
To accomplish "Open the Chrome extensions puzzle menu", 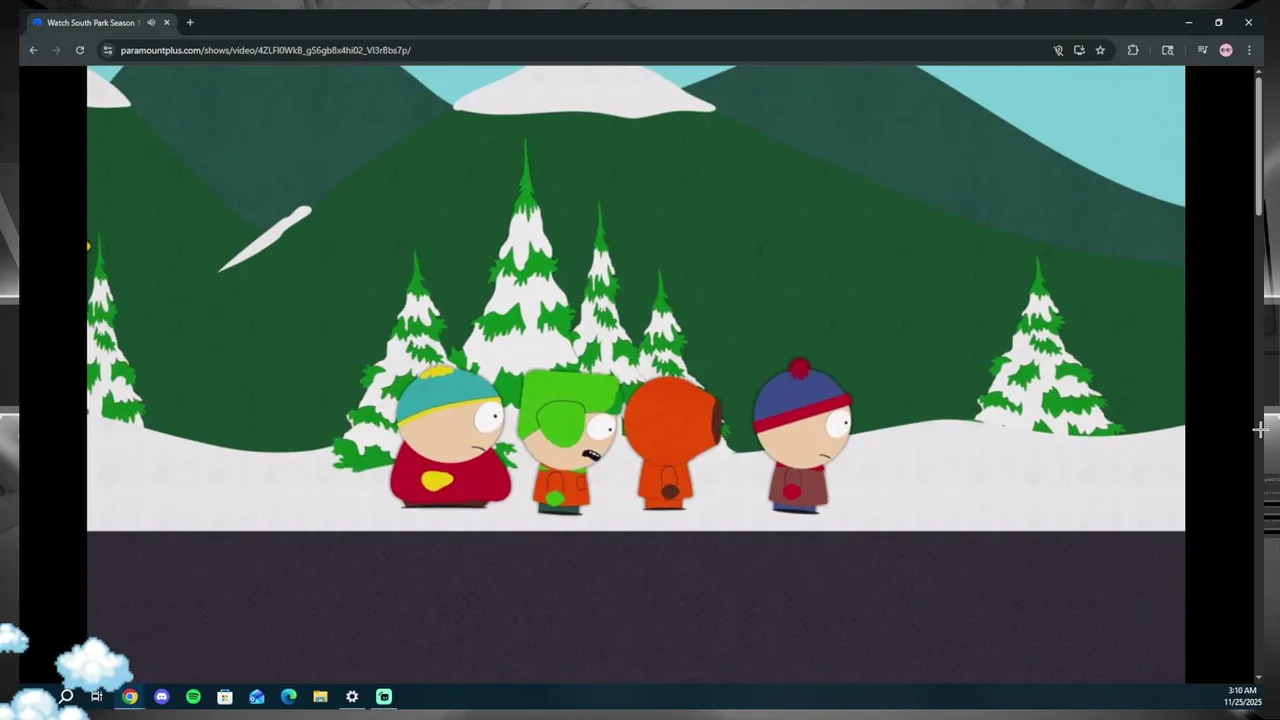I will click(1133, 50).
